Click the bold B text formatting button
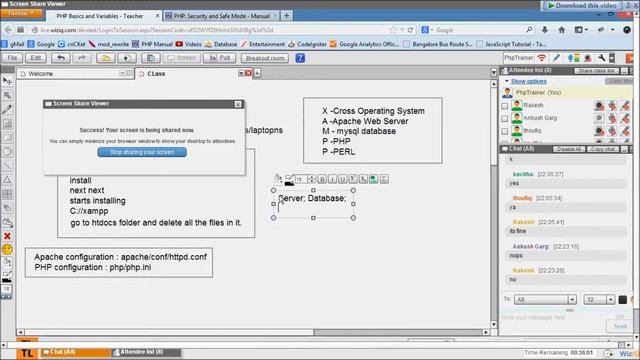 (322, 179)
